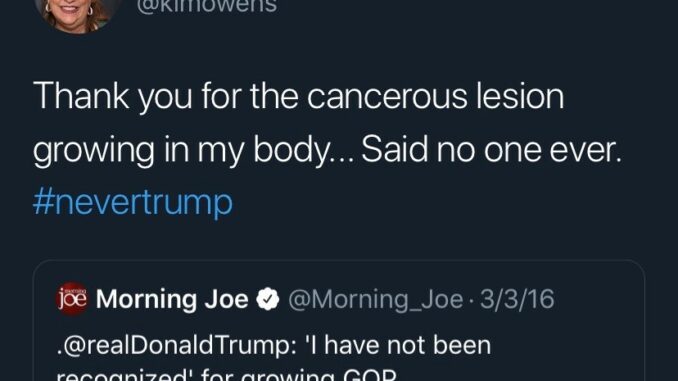Click the empty space right of the 3/3/16 date

(x=599, y=299)
